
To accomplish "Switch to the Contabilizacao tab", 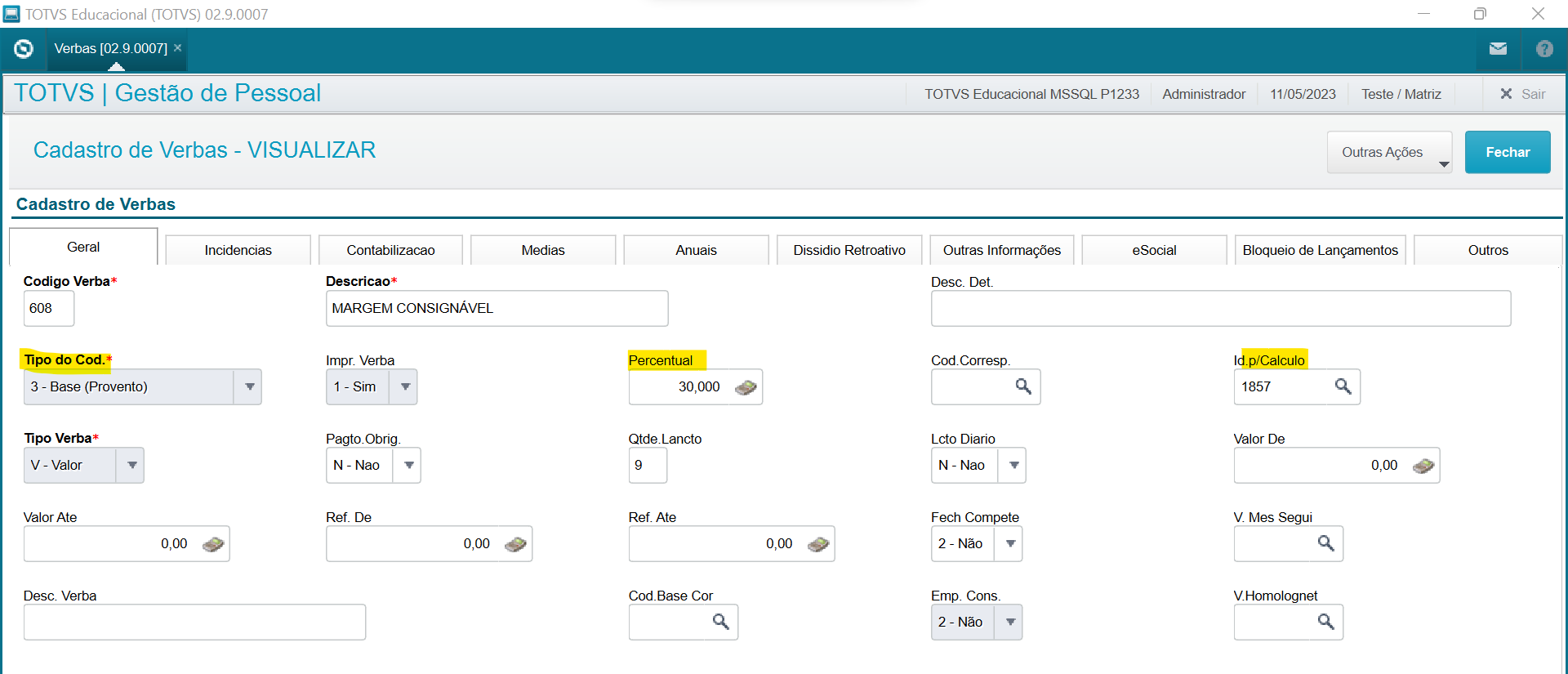I will click(x=390, y=250).
